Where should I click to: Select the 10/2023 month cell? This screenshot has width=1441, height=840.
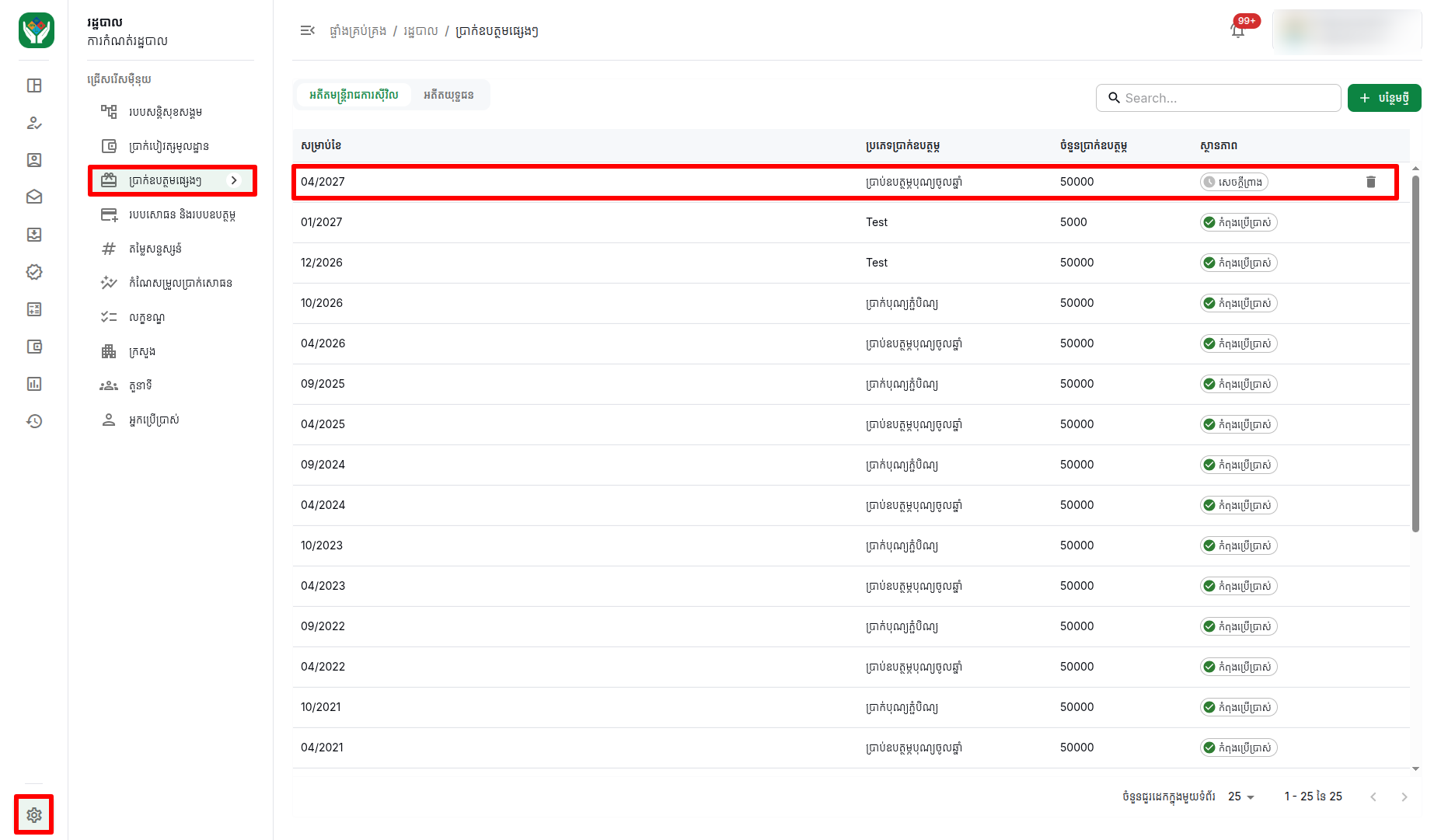(x=322, y=545)
